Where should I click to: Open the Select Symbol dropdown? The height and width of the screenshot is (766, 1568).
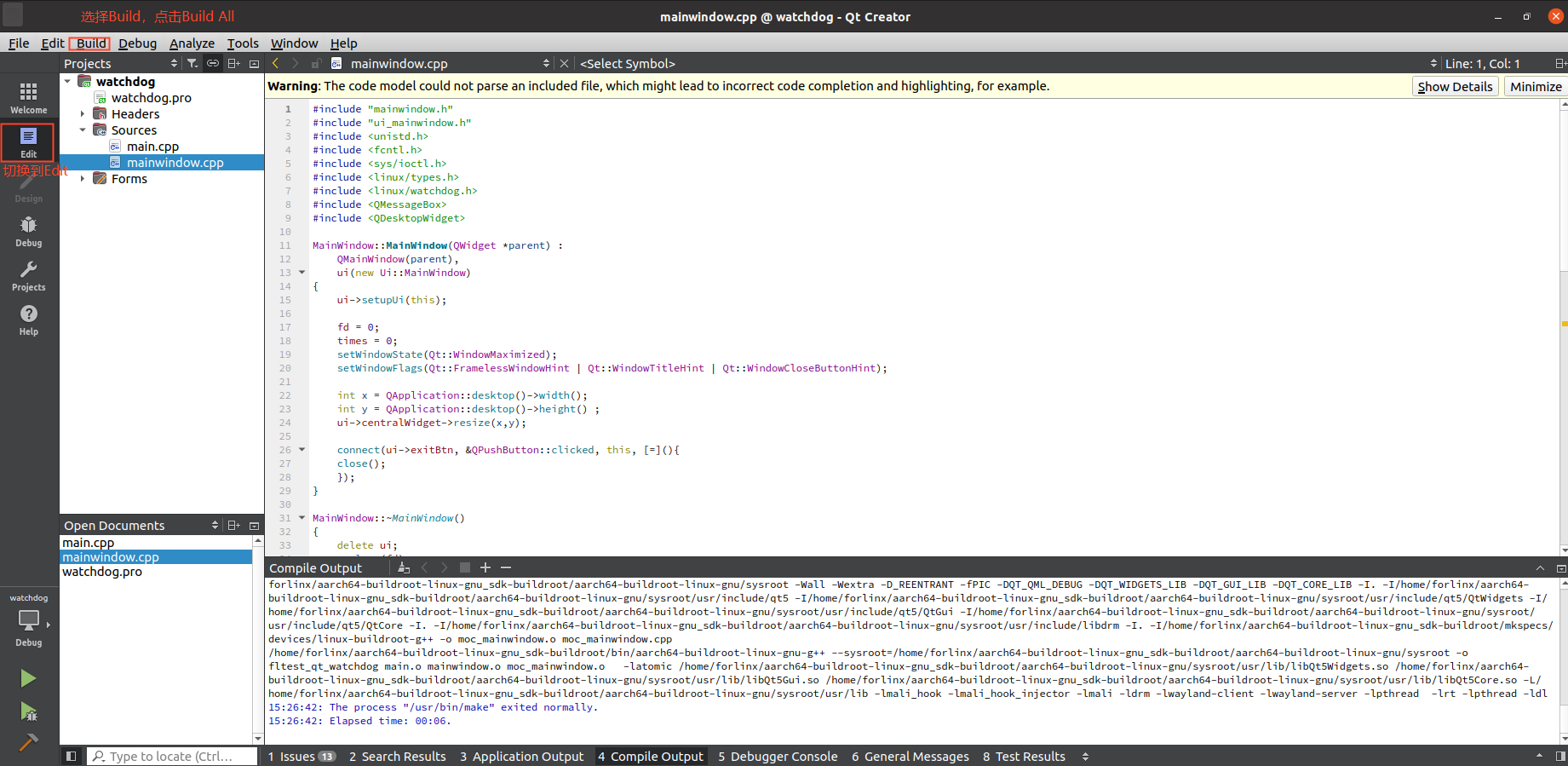pyautogui.click(x=1433, y=63)
